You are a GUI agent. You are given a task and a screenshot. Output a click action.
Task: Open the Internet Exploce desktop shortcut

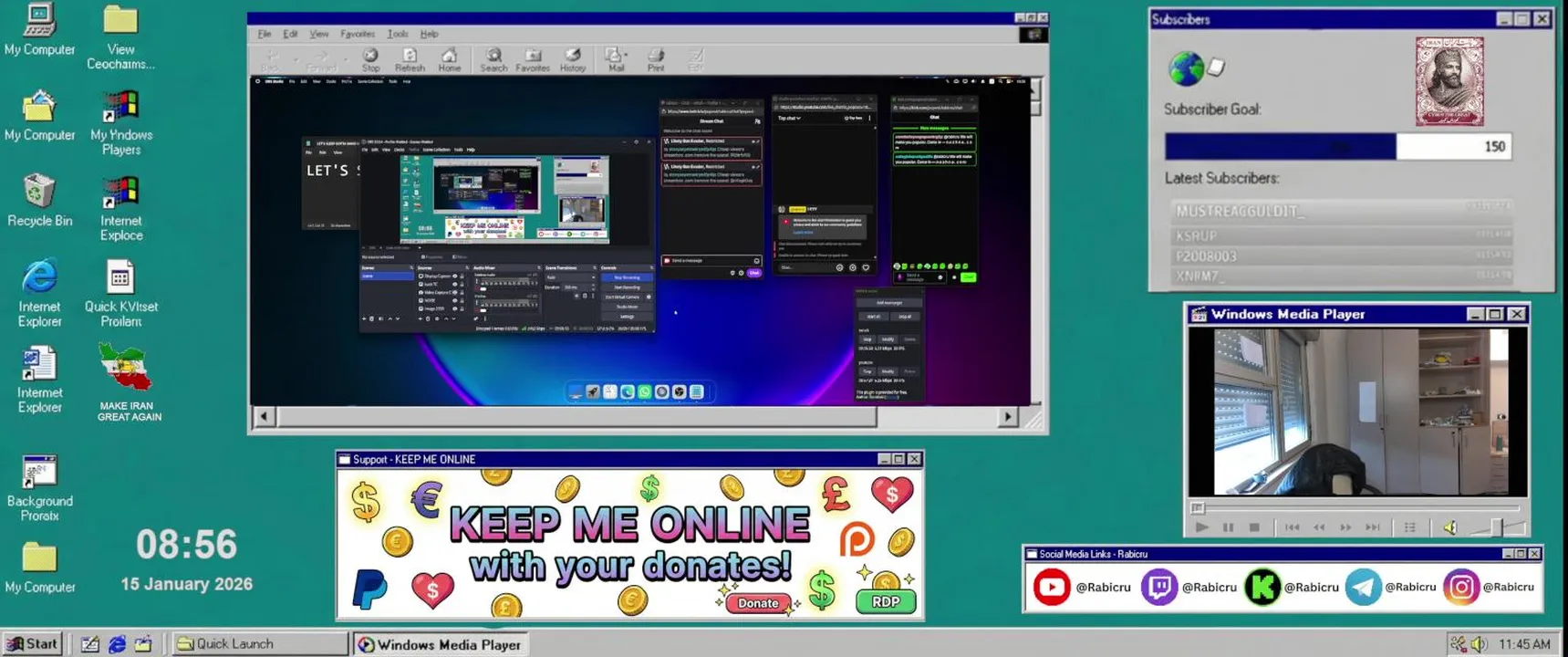point(120,209)
